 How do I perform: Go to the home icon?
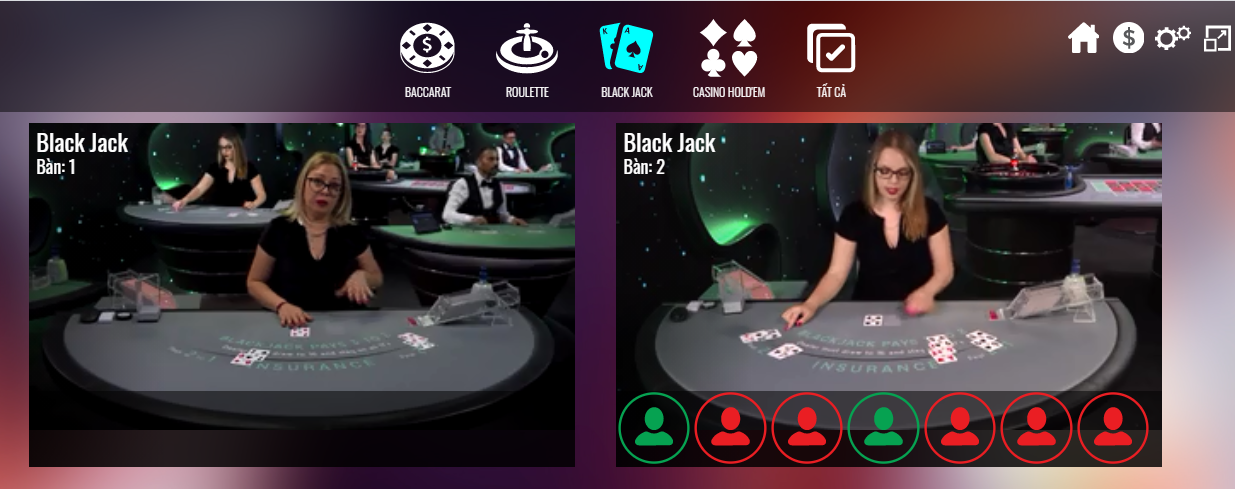[x=1084, y=39]
